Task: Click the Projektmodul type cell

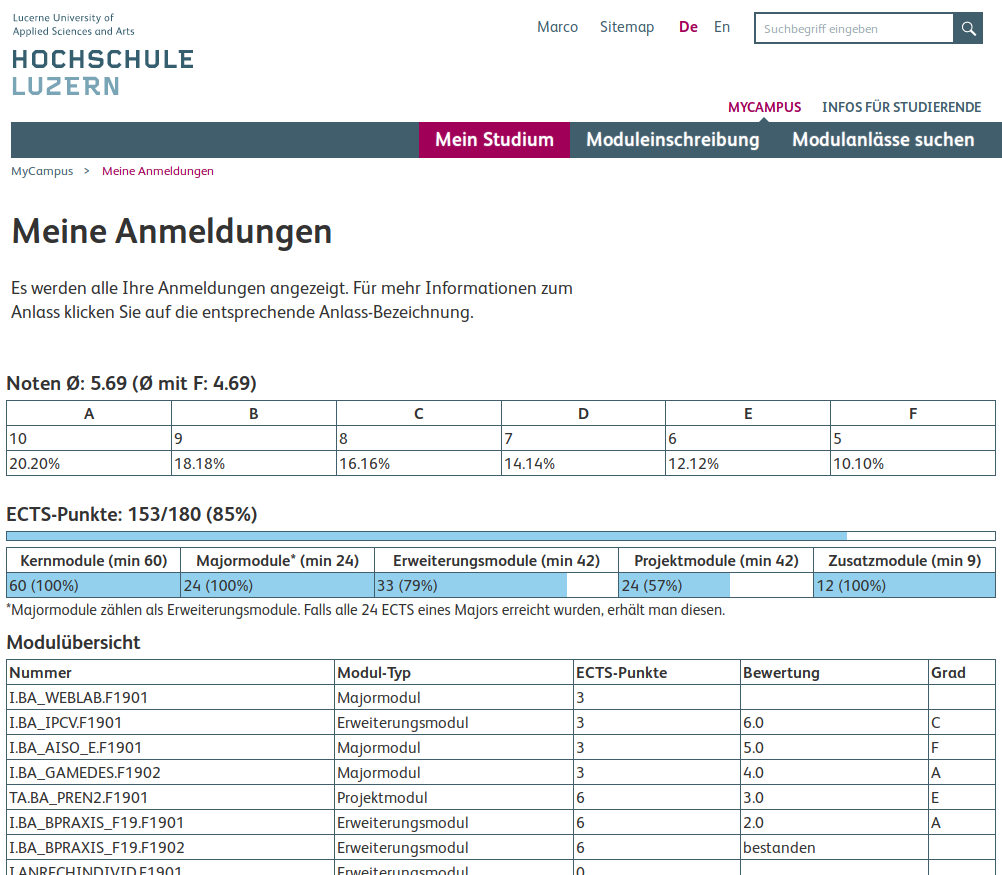Action: pos(454,797)
